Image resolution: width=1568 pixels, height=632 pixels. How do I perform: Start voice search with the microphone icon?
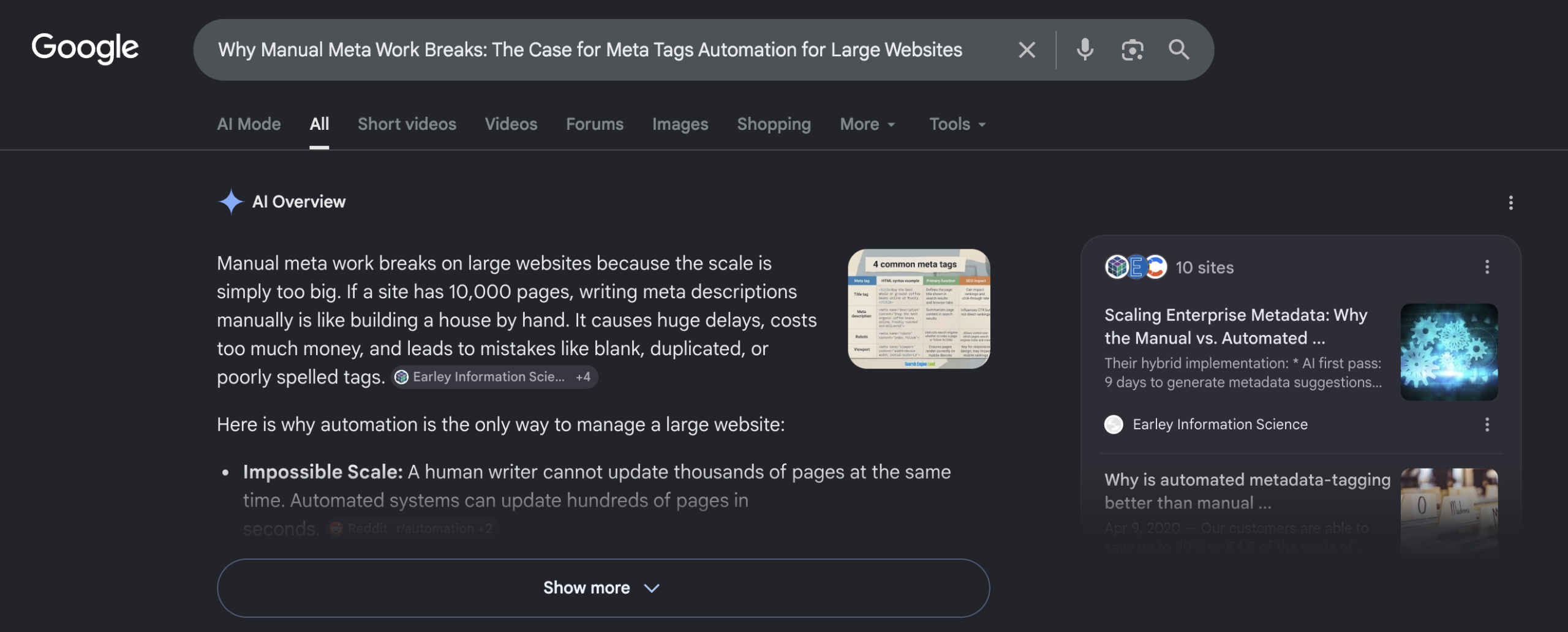point(1085,50)
